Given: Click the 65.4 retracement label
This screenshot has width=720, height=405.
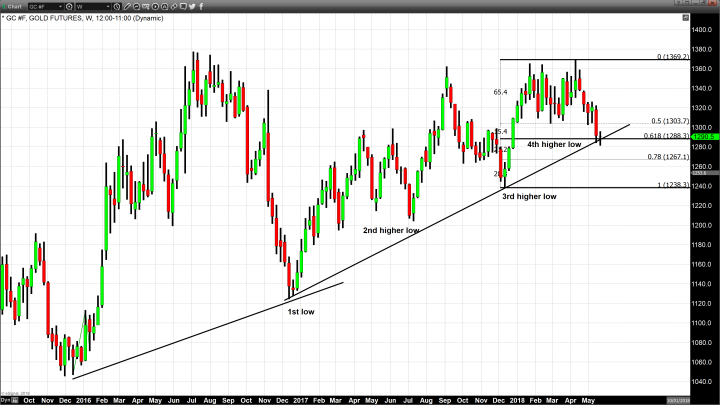Looking at the screenshot, I should 501,92.
